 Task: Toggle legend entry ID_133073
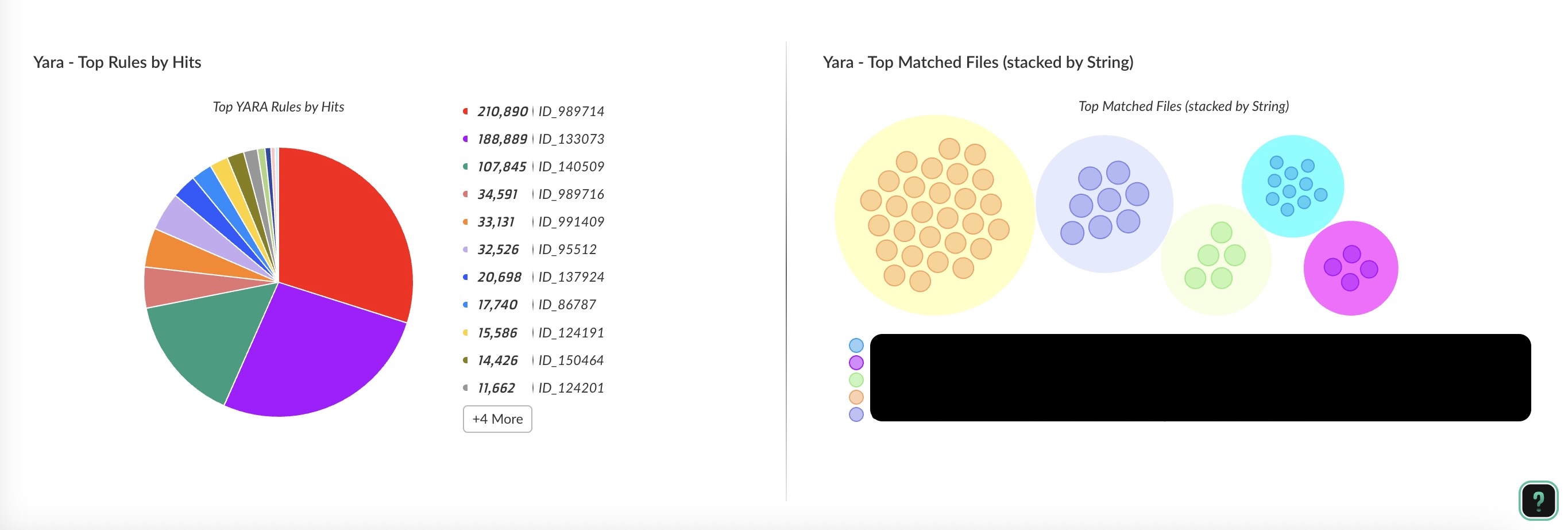(x=533, y=139)
